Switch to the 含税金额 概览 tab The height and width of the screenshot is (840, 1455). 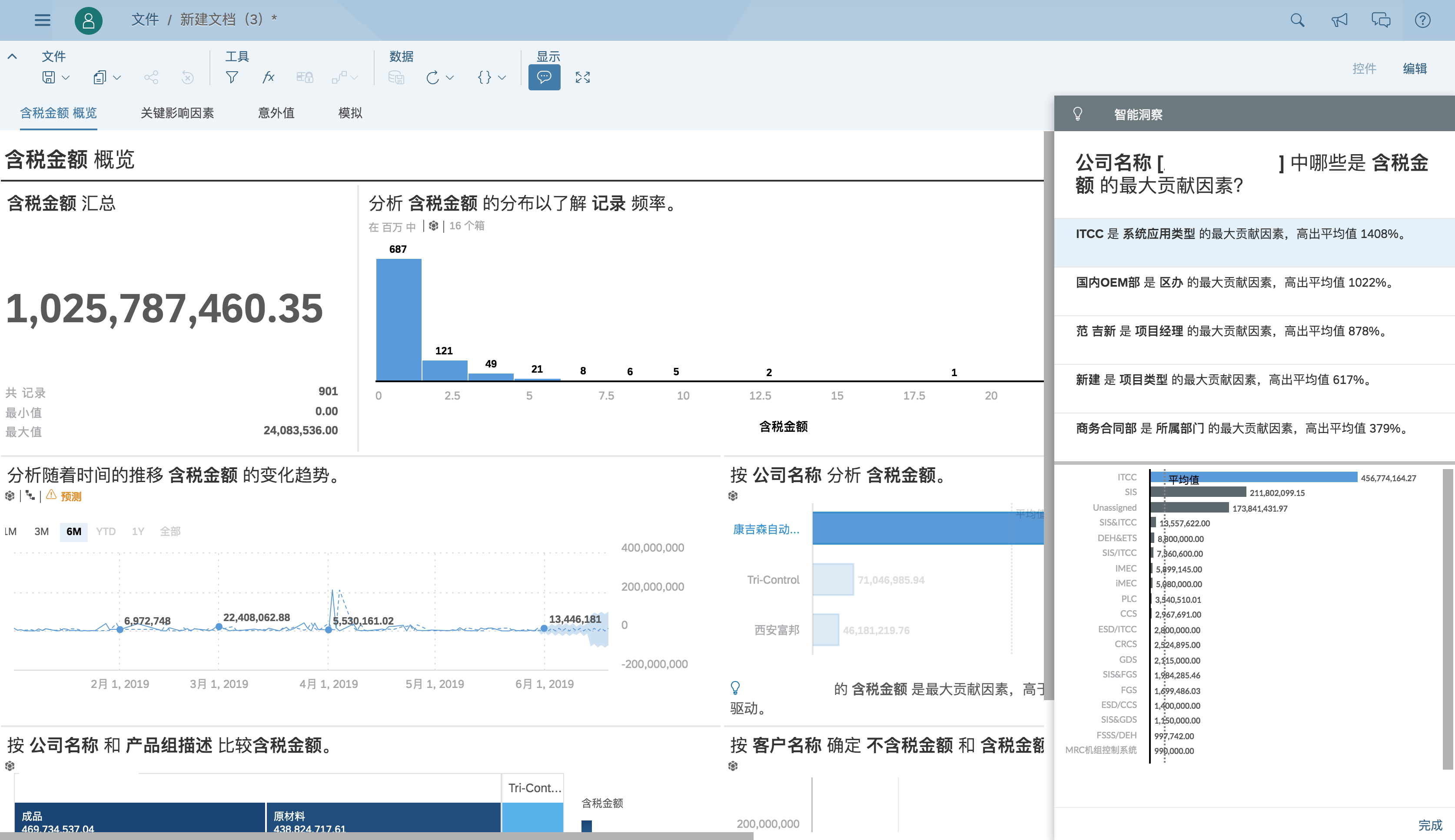(x=58, y=112)
